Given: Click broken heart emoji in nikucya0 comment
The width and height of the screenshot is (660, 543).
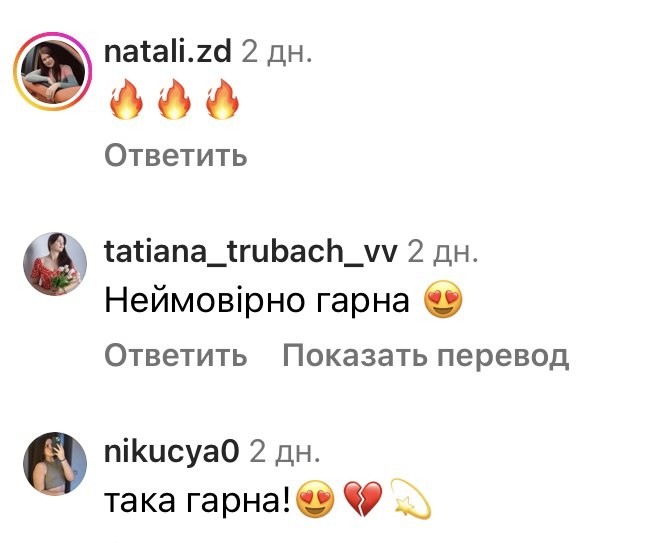Looking at the screenshot, I should tap(363, 499).
